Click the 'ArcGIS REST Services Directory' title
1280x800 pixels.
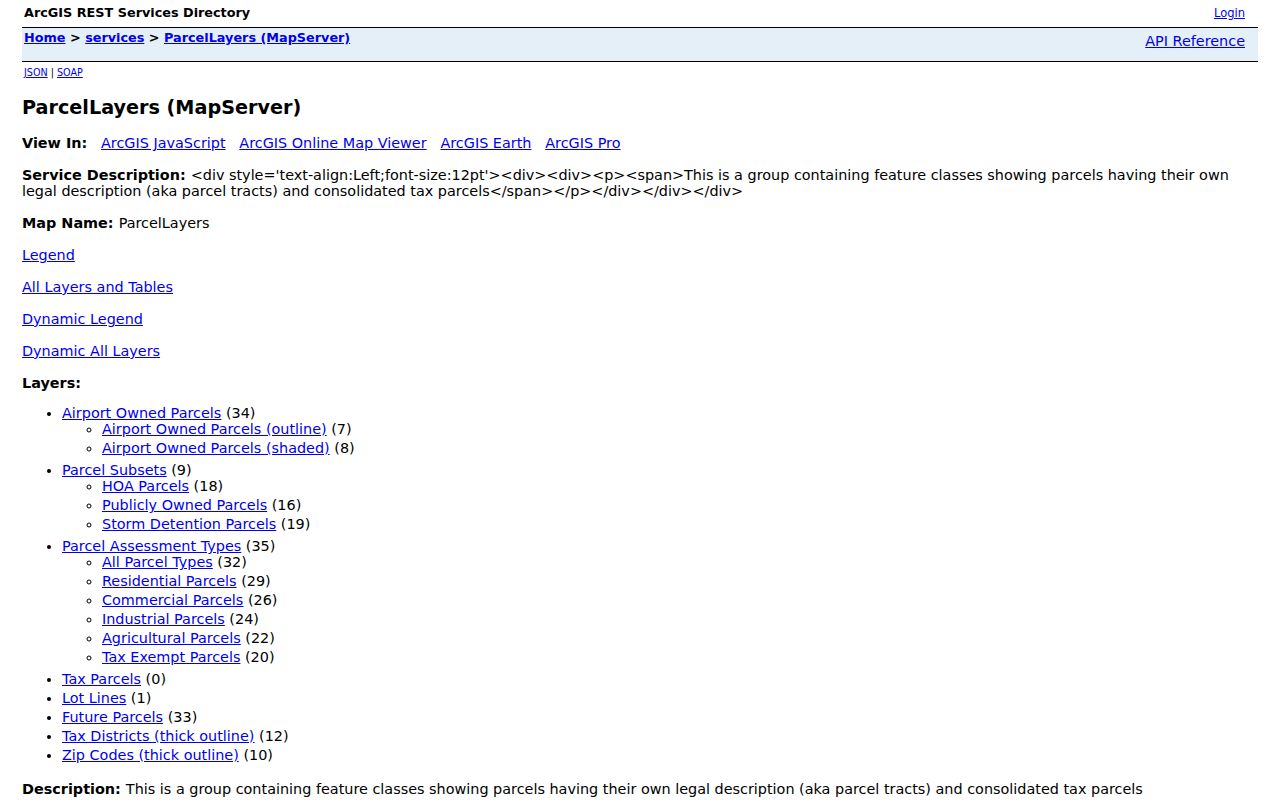click(x=137, y=13)
